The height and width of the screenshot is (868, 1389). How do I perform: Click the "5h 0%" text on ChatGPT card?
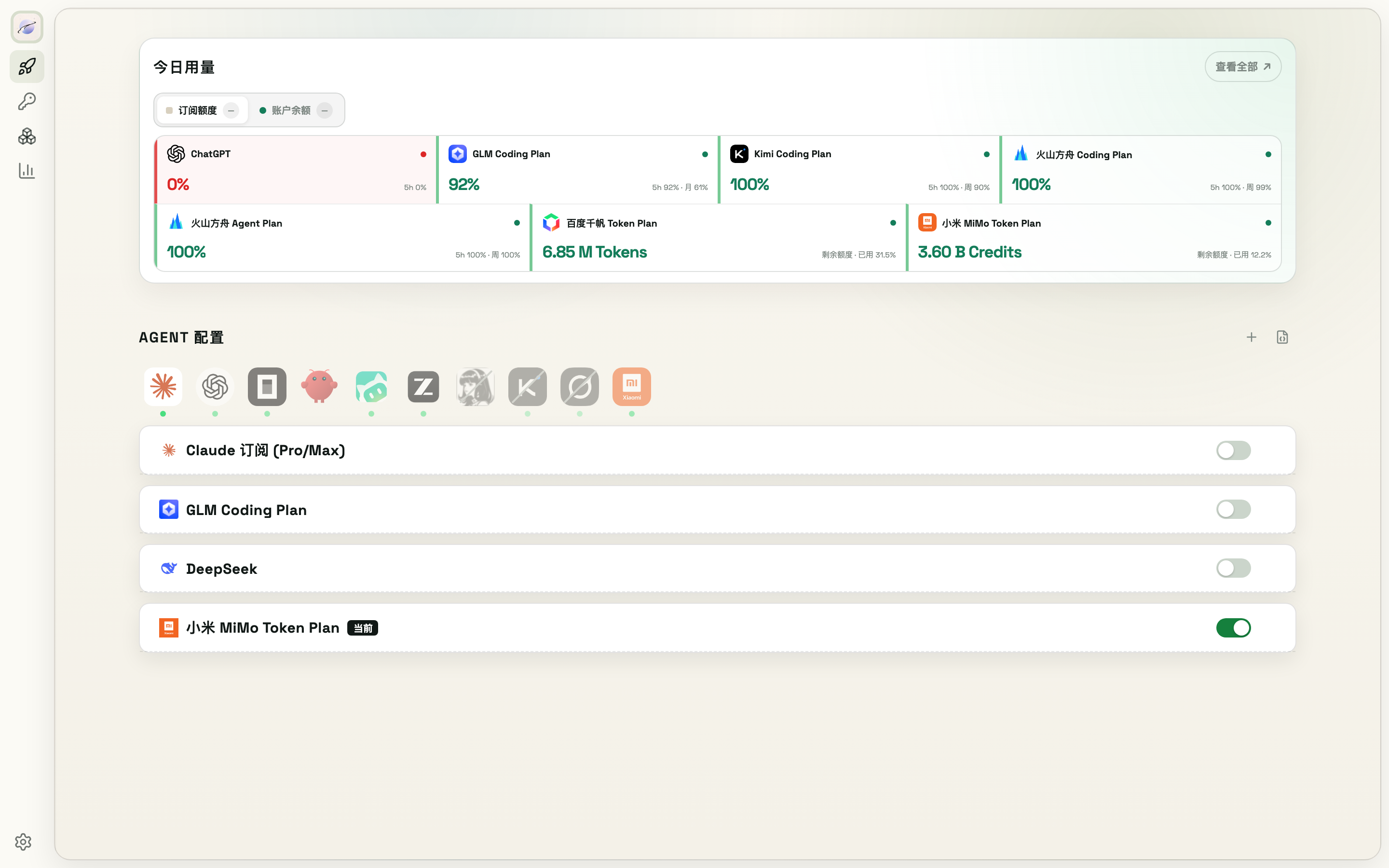[x=415, y=188]
